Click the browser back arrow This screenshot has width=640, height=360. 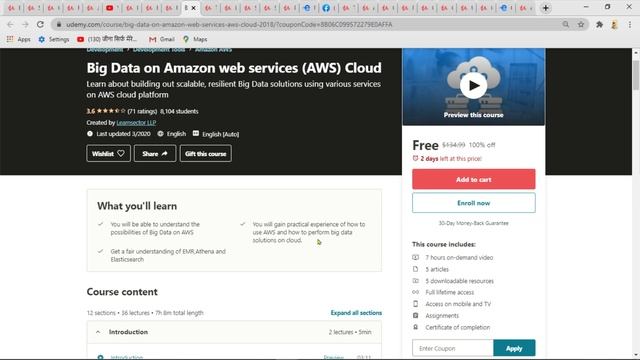(10, 24)
